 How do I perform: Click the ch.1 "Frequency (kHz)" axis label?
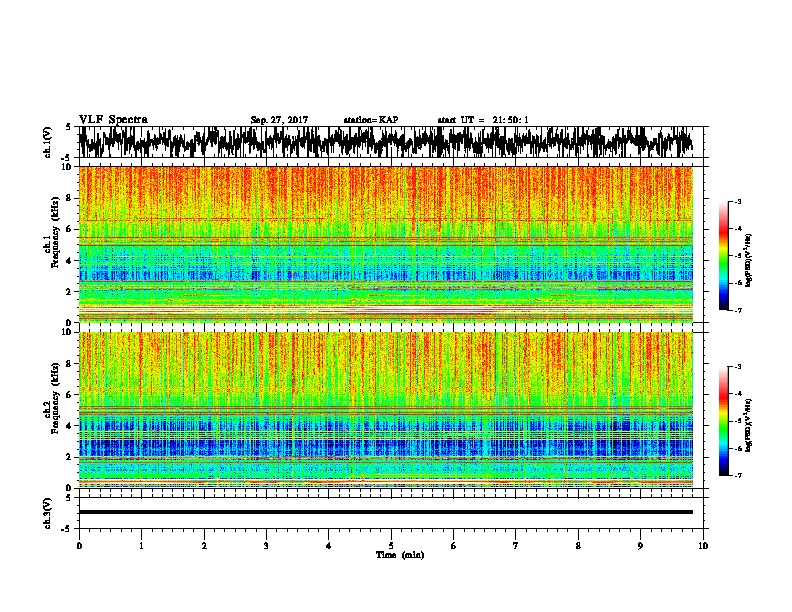tap(55, 233)
